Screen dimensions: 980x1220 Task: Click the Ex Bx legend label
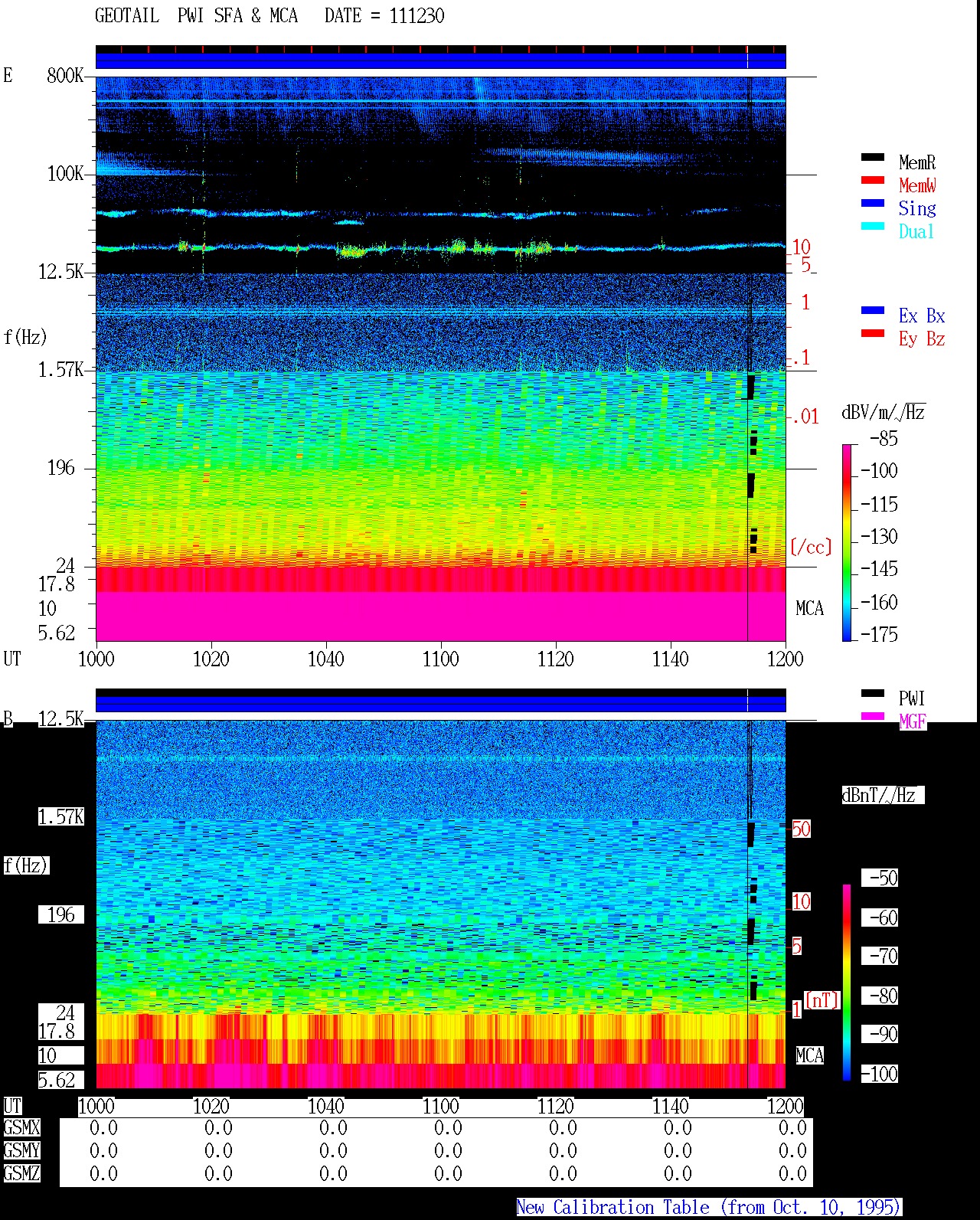(x=922, y=316)
